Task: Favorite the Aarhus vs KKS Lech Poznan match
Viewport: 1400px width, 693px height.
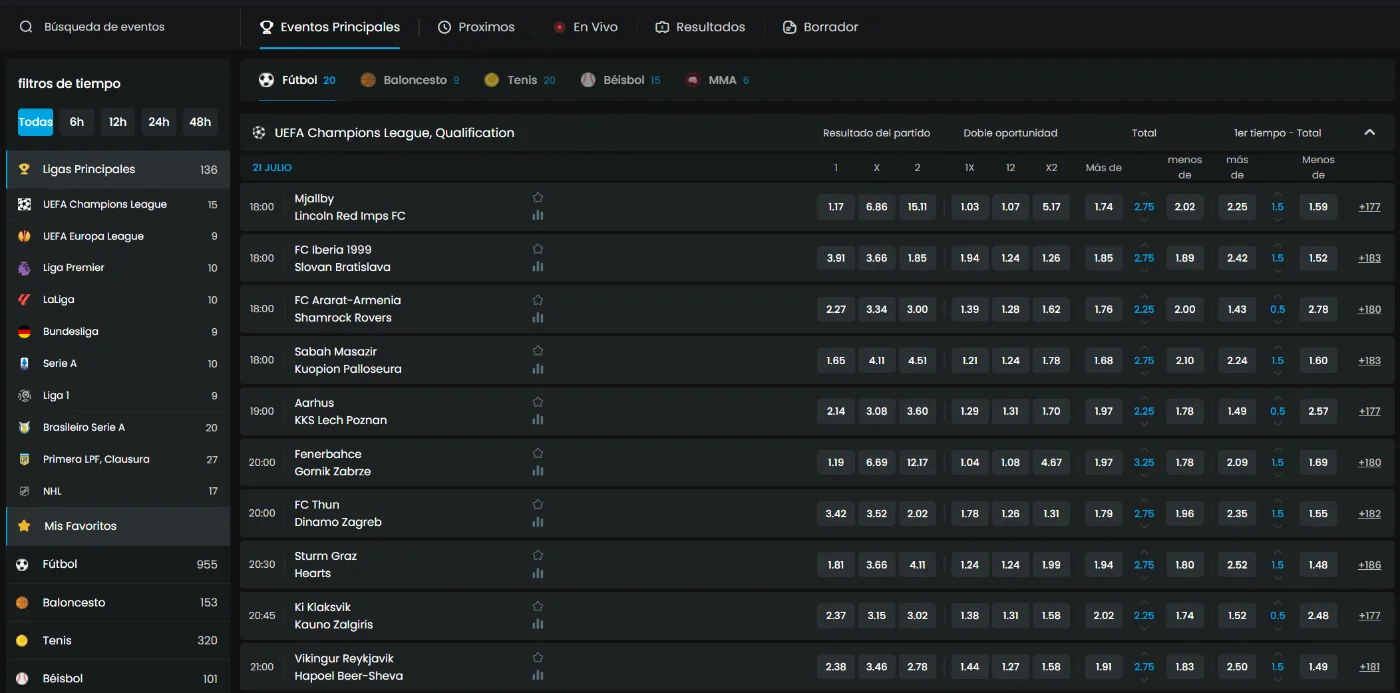Action: pyautogui.click(x=538, y=402)
